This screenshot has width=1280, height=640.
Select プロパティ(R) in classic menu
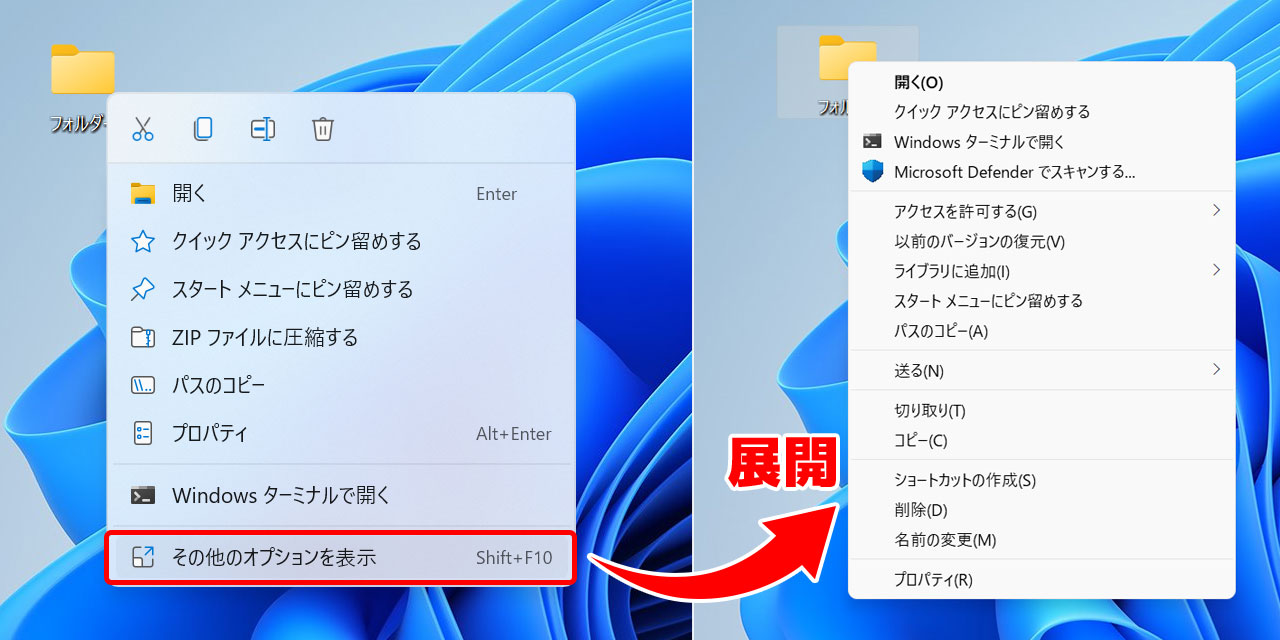[x=1042, y=580]
